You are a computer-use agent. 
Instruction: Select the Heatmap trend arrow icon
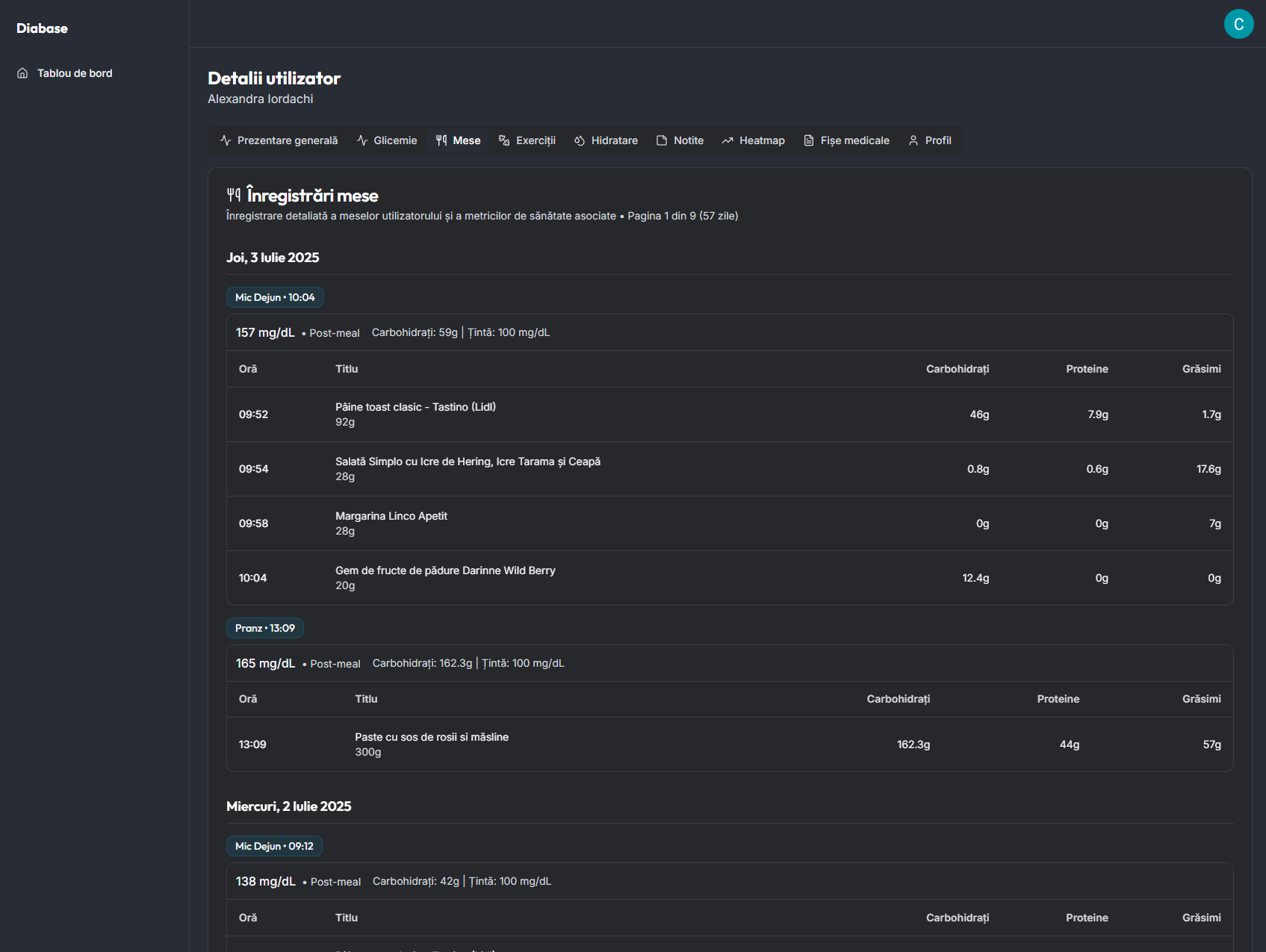(727, 140)
